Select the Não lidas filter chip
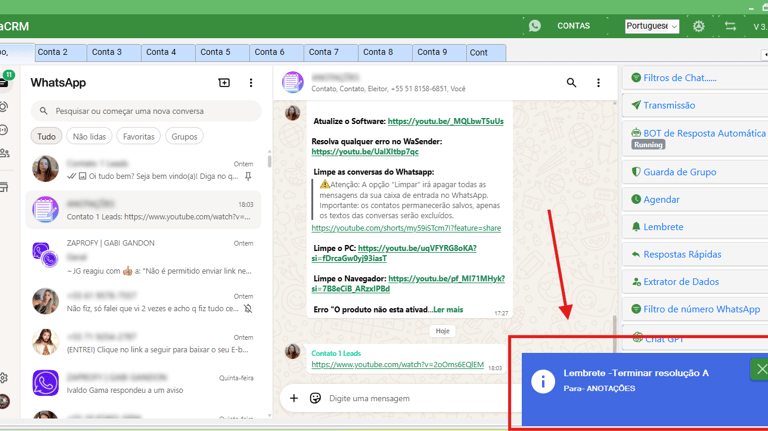Screen dimensions: 768x431 tap(89, 137)
